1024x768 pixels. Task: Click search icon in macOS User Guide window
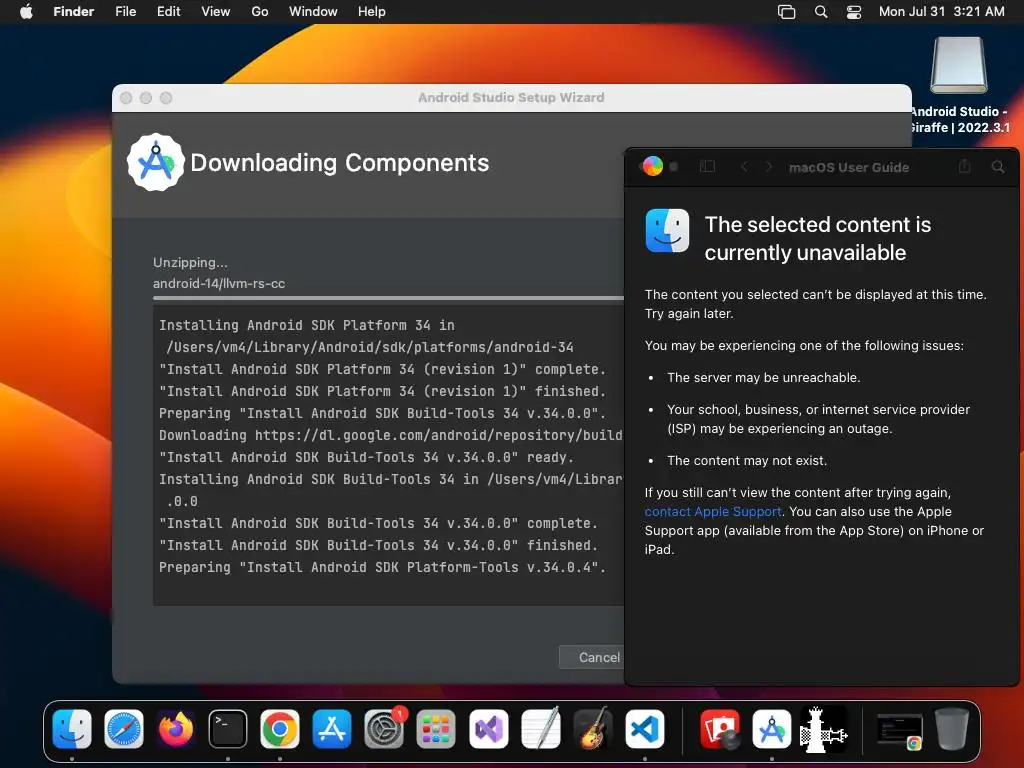pyautogui.click(x=997, y=167)
